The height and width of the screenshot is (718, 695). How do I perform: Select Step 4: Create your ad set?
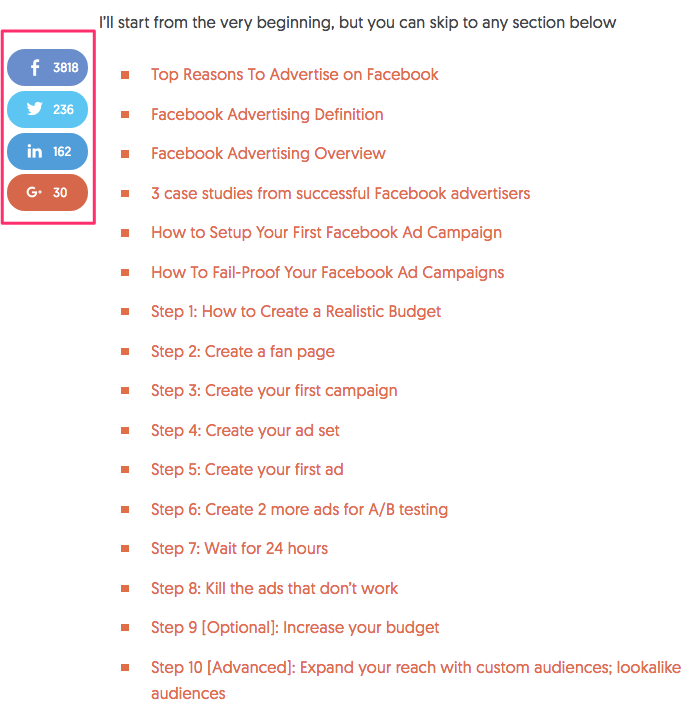tap(245, 430)
